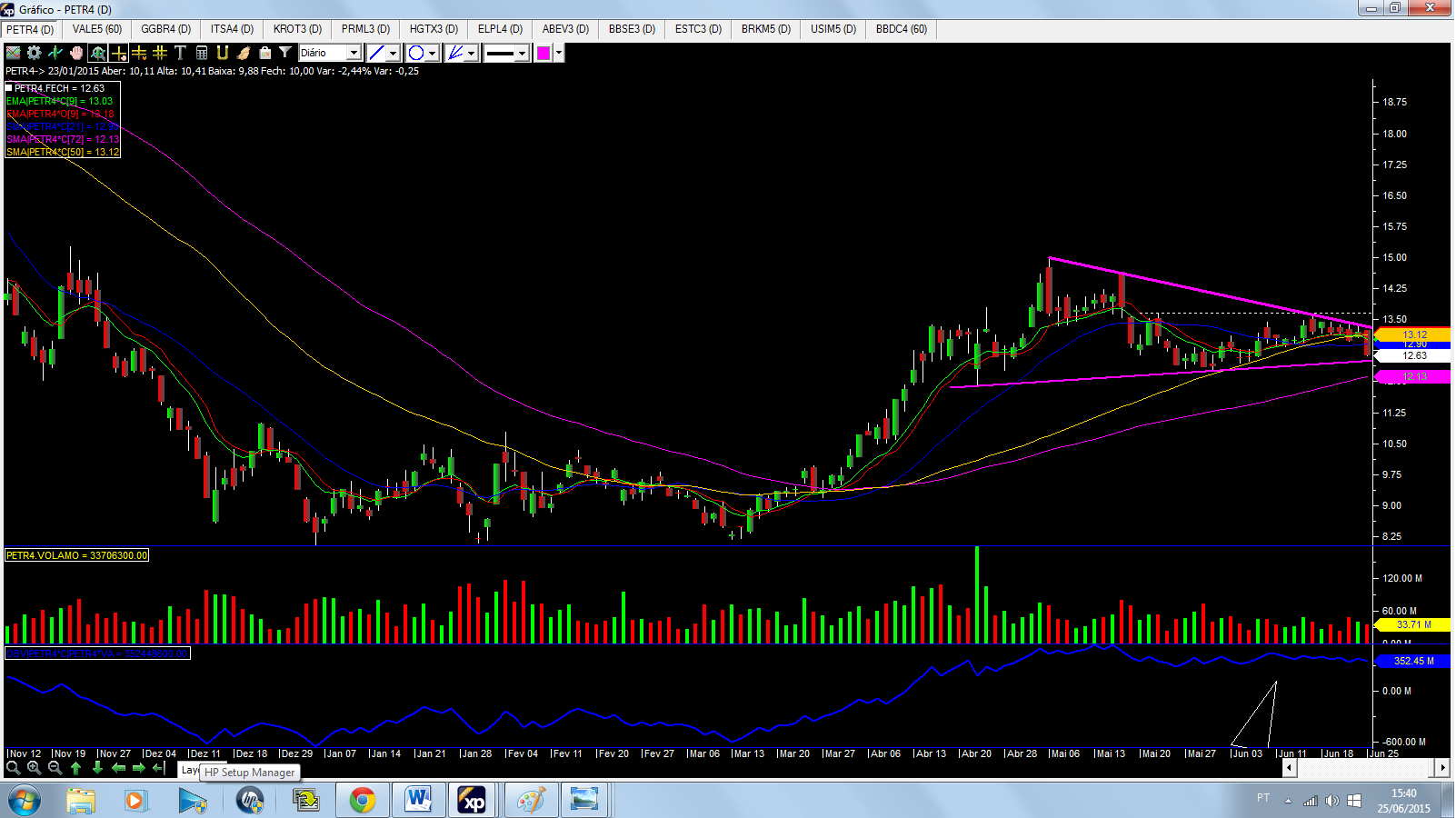Switch to the ITSA4 (D) tab
The height and width of the screenshot is (818, 1456).
coord(233,29)
